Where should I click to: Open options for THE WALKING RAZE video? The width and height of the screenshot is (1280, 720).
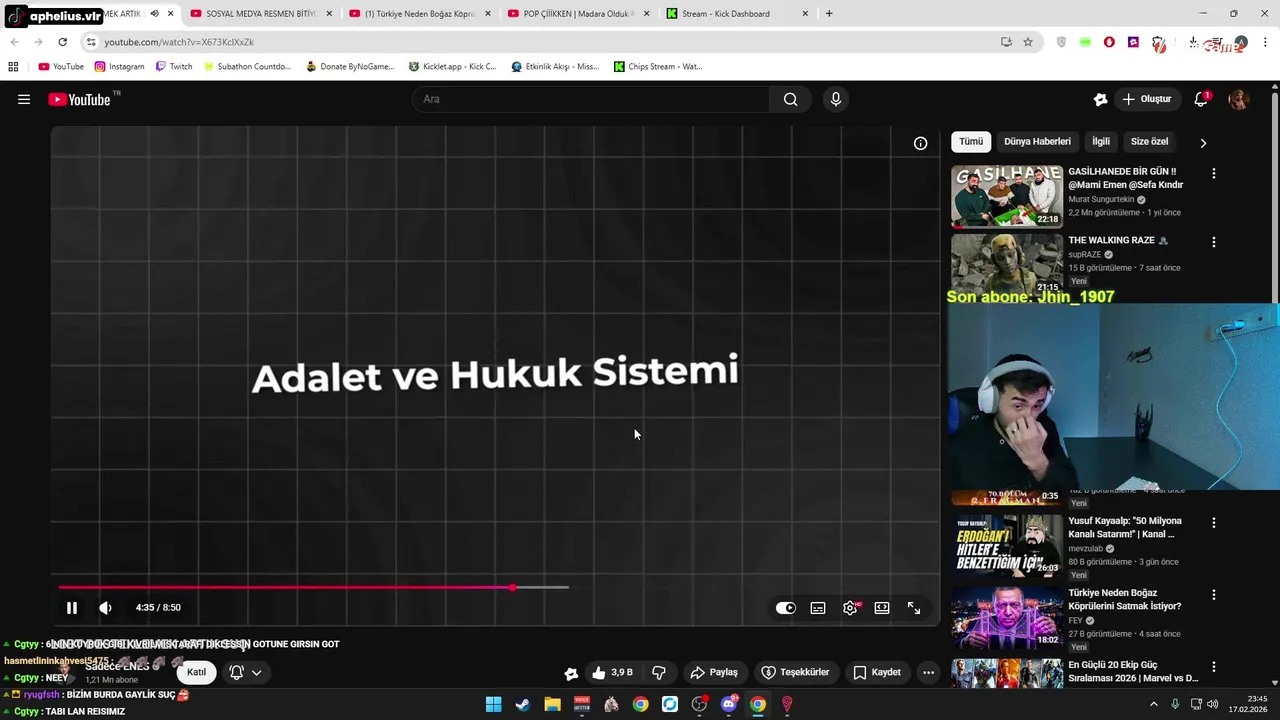(x=1214, y=242)
